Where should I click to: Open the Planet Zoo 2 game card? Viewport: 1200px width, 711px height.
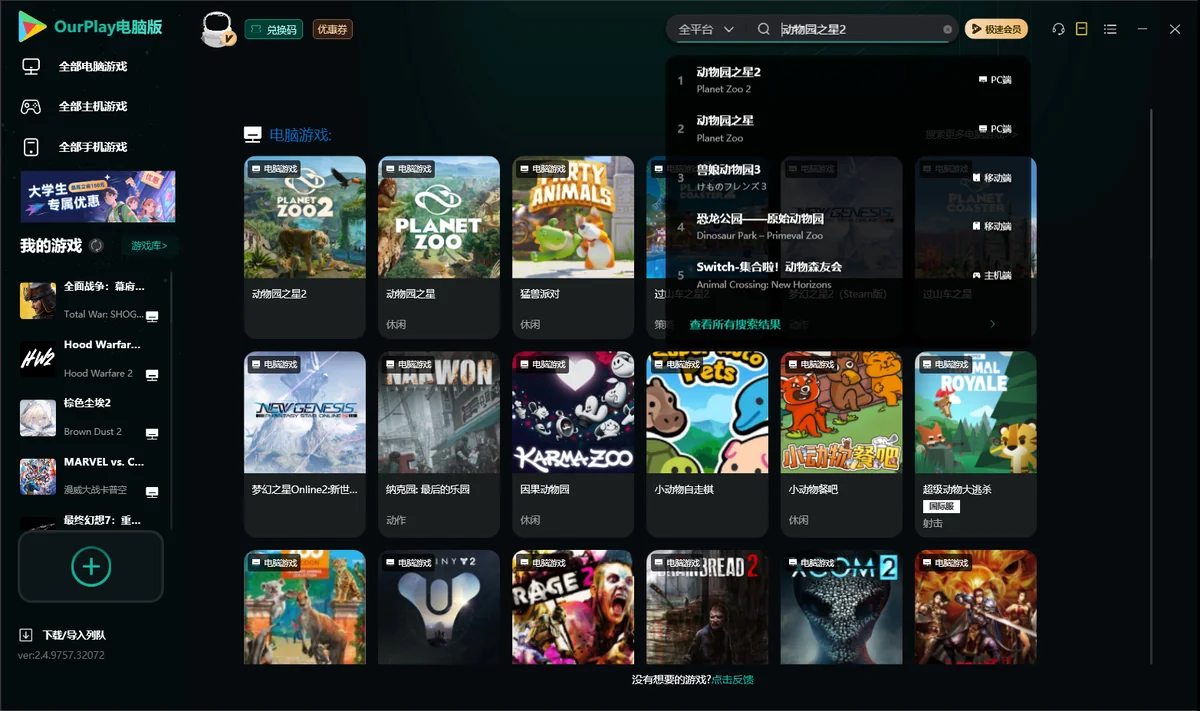305,247
